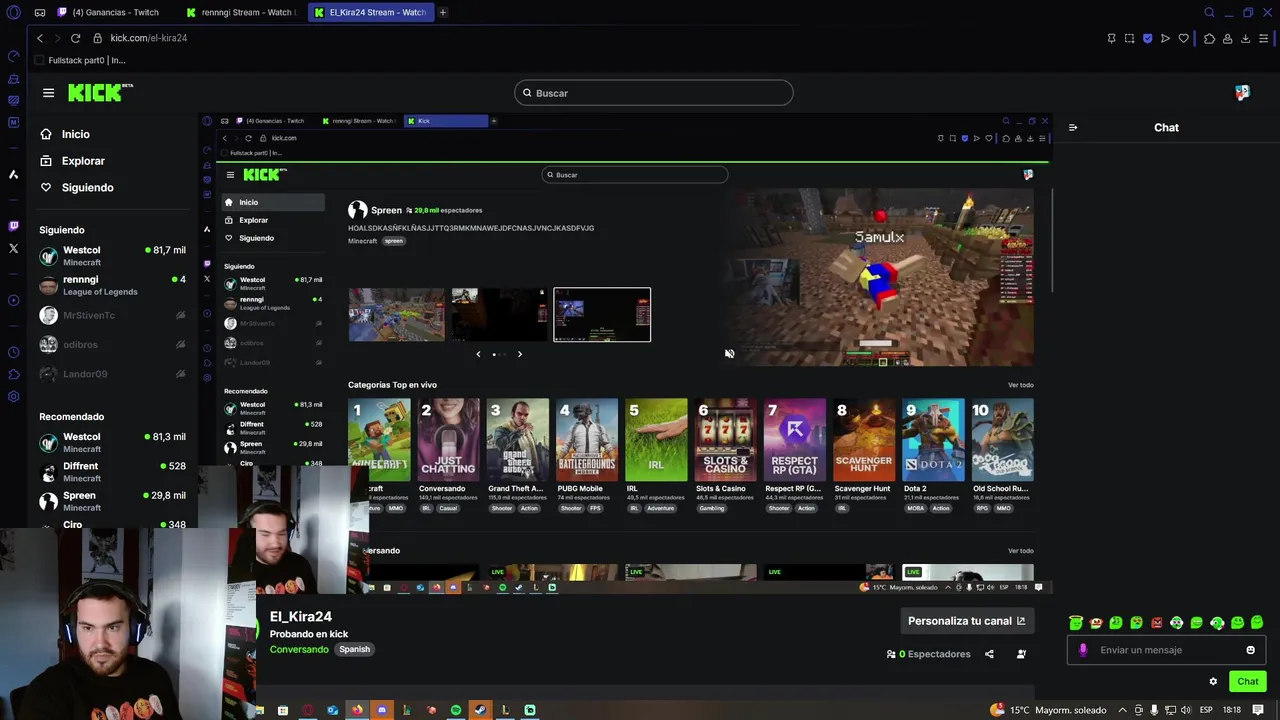Open browser downloads

click(1245, 38)
